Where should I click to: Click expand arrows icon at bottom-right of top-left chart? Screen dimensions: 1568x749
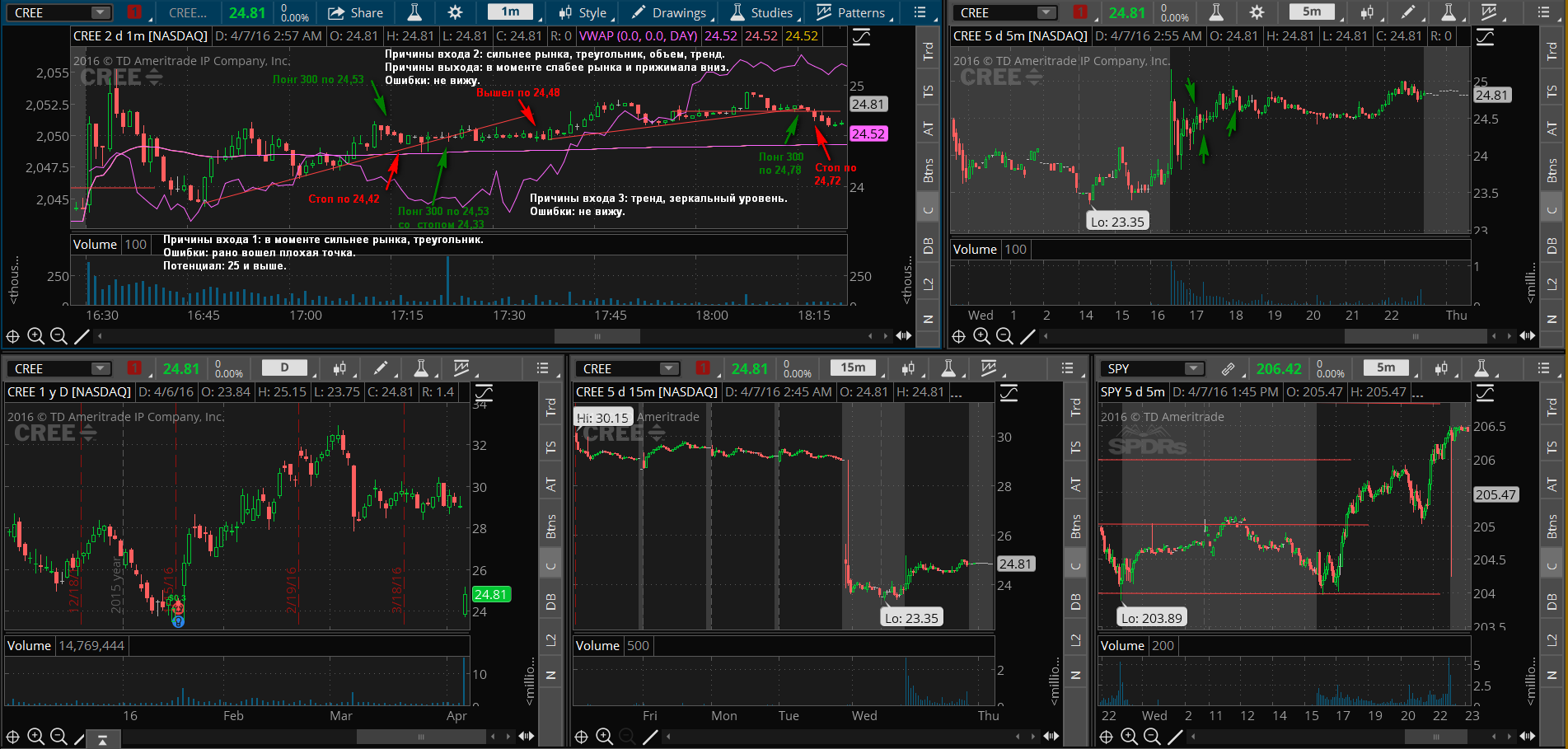pyautogui.click(x=904, y=336)
